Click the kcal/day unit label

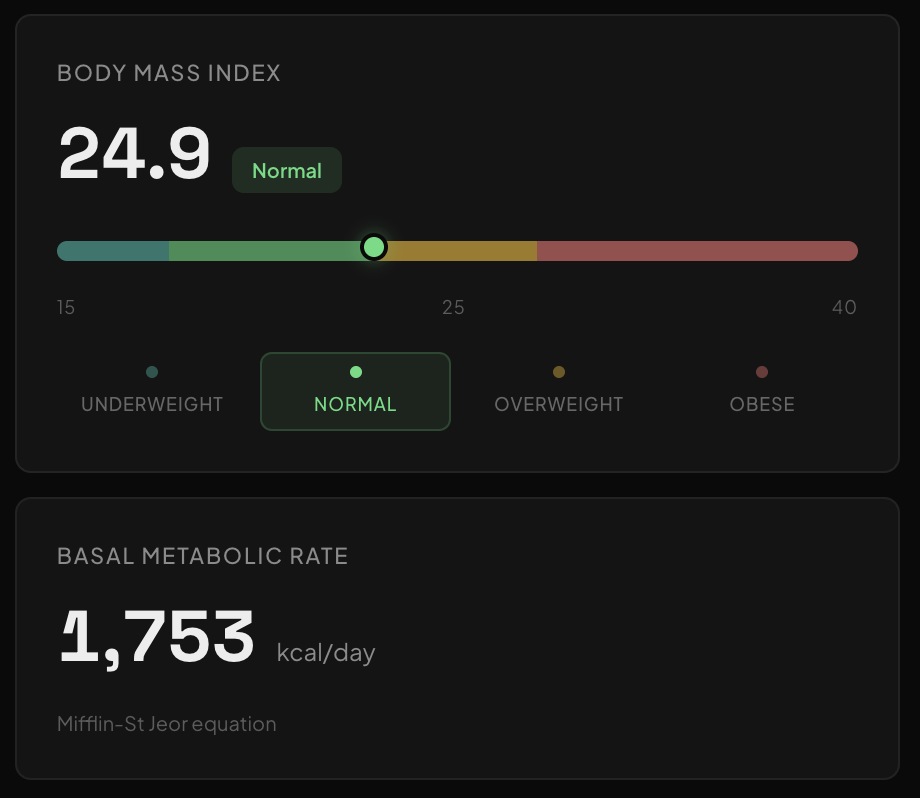(x=326, y=654)
